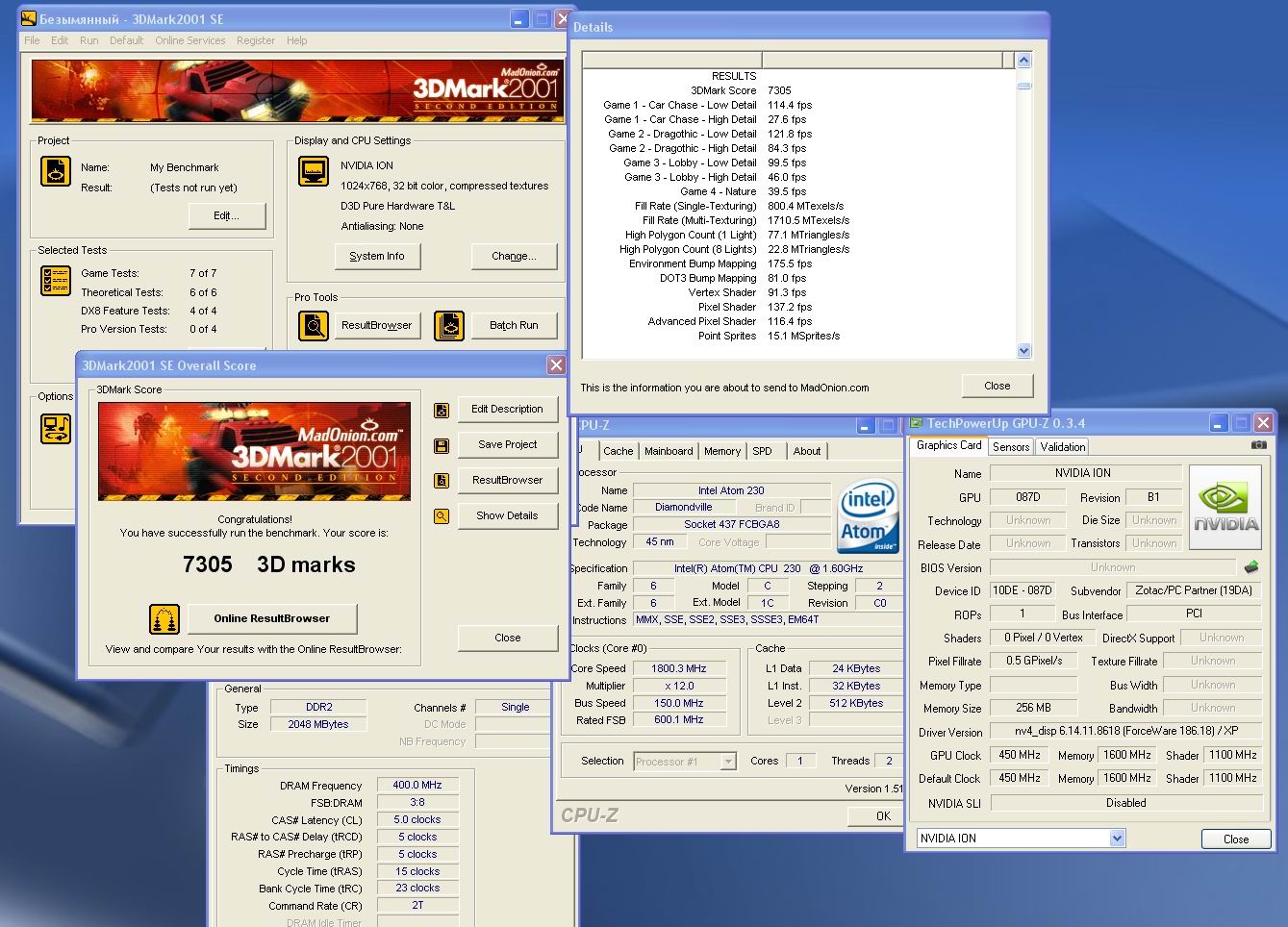Click the Show Details button
Screen dimensions: 1288x927
pos(507,515)
